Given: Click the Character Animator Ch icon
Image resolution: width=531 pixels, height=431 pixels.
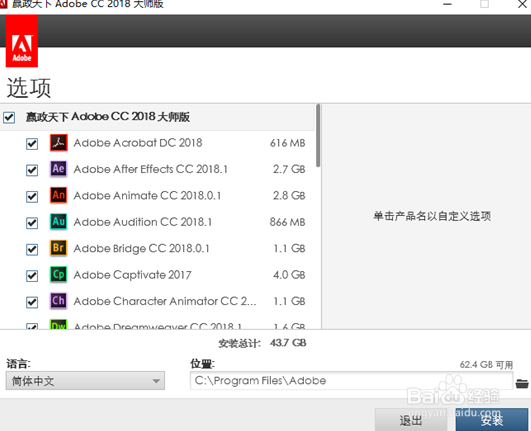Looking at the screenshot, I should point(59,301).
